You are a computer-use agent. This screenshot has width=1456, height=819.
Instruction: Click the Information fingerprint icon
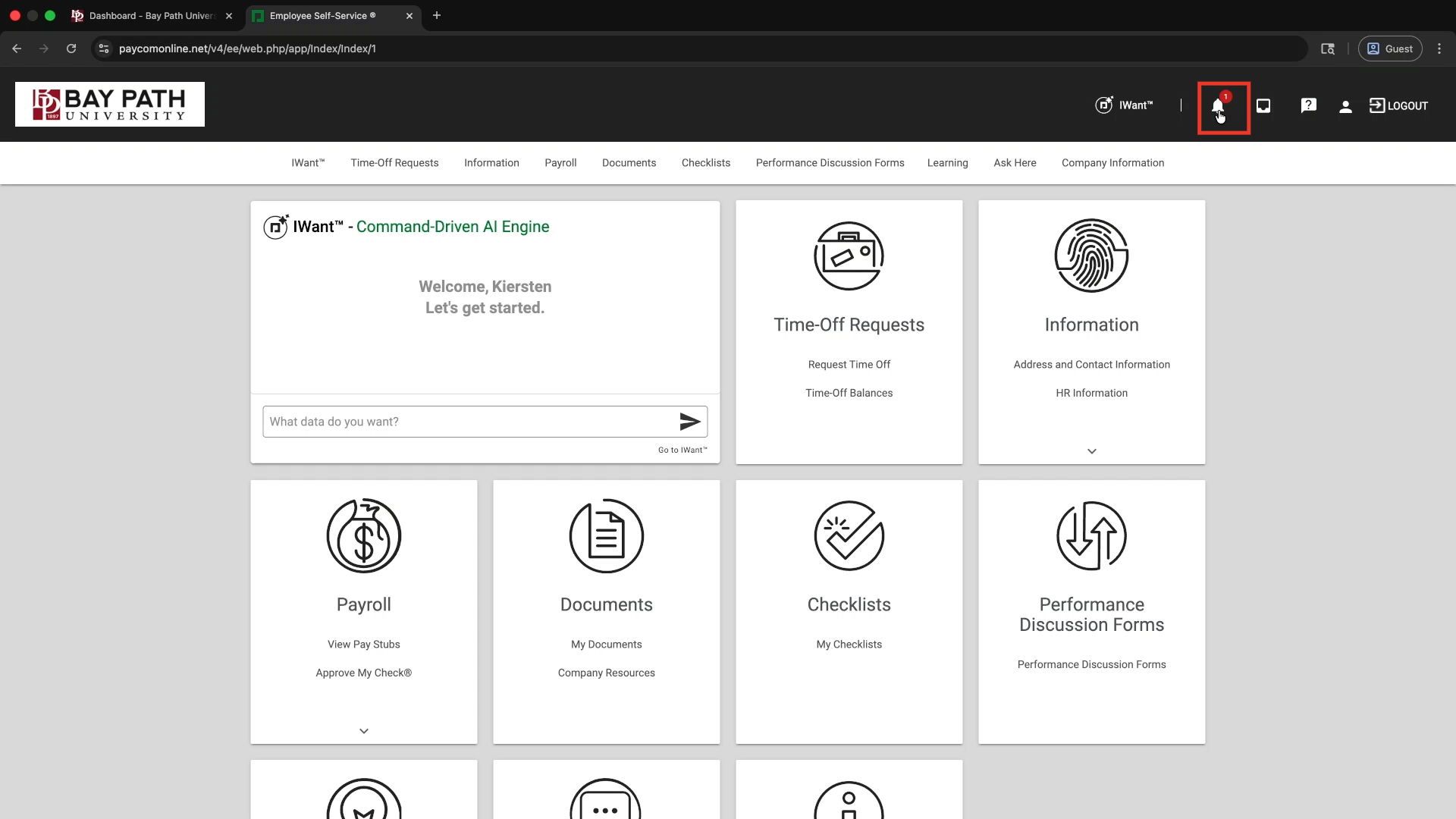[1091, 256]
